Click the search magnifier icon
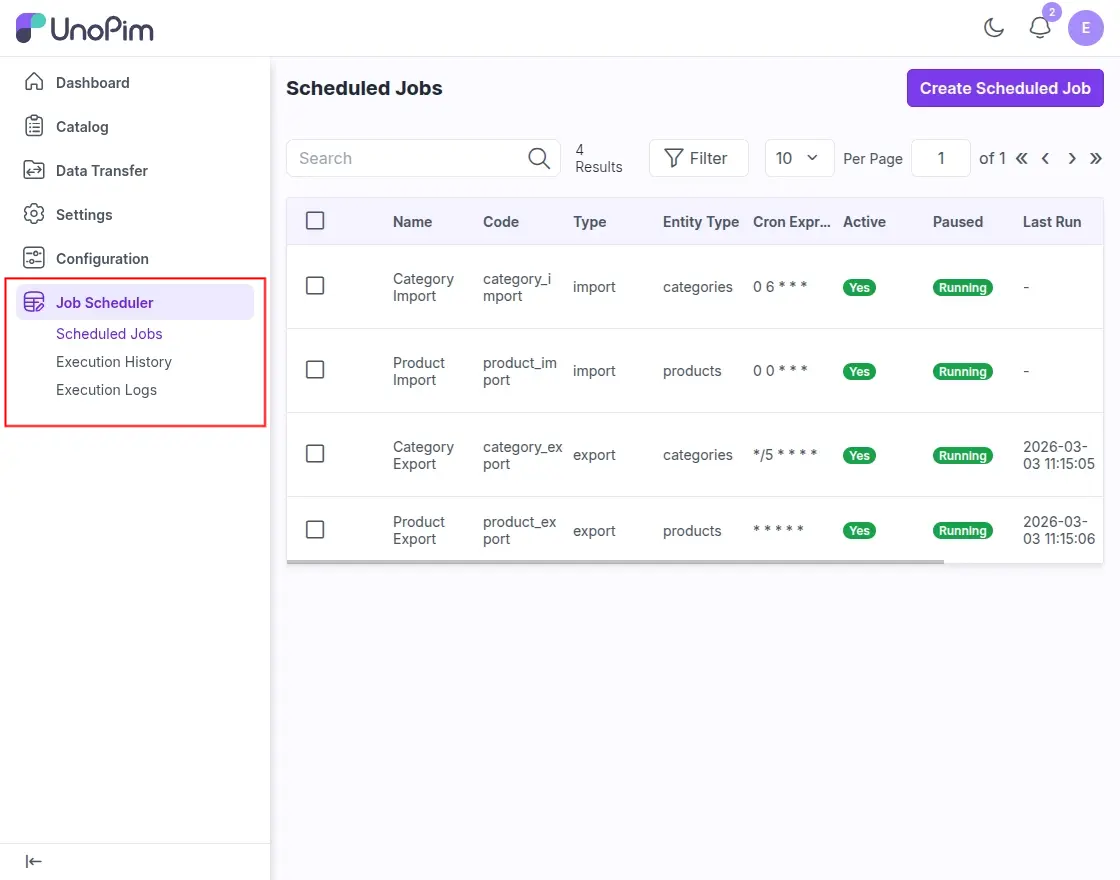 pos(539,158)
